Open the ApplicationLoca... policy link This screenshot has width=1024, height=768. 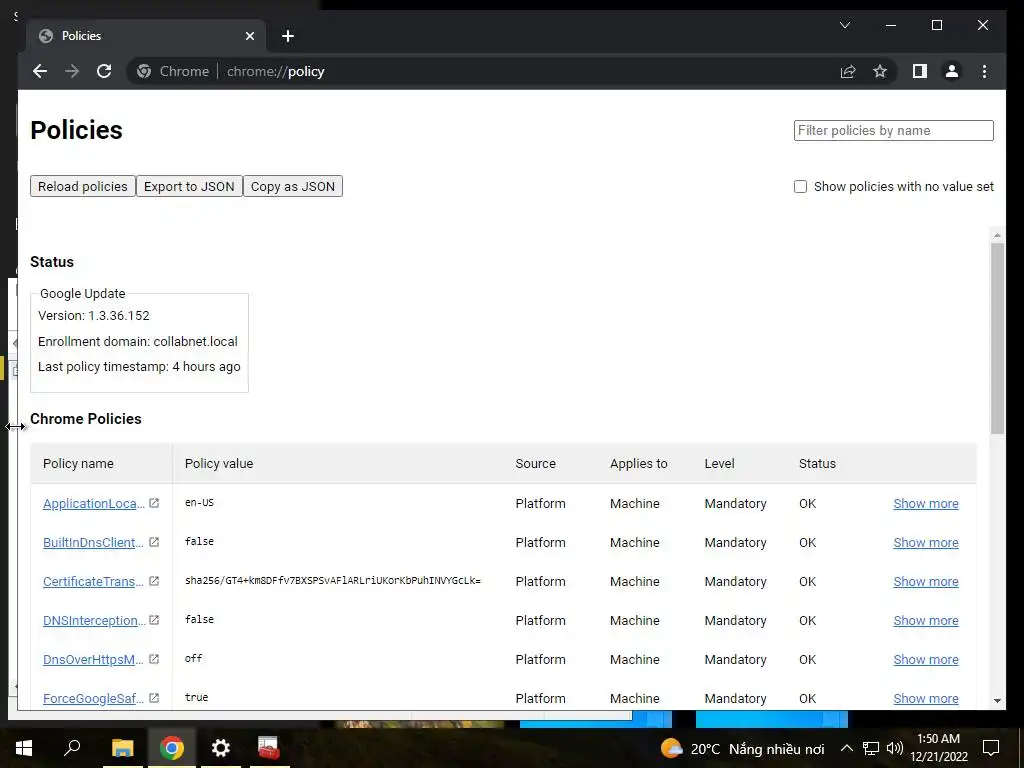click(94, 504)
